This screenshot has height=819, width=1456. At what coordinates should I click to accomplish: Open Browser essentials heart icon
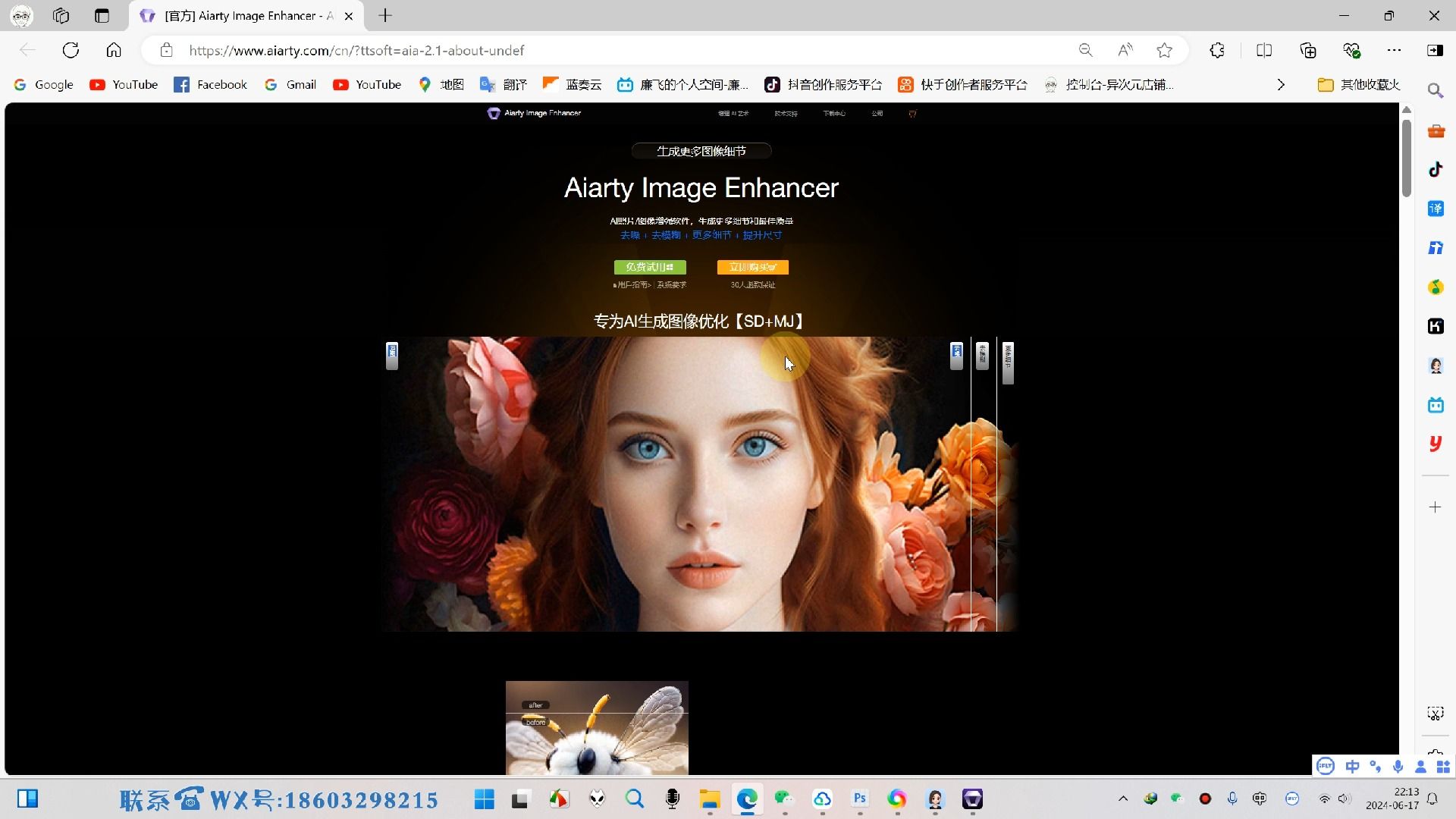[x=1351, y=50]
